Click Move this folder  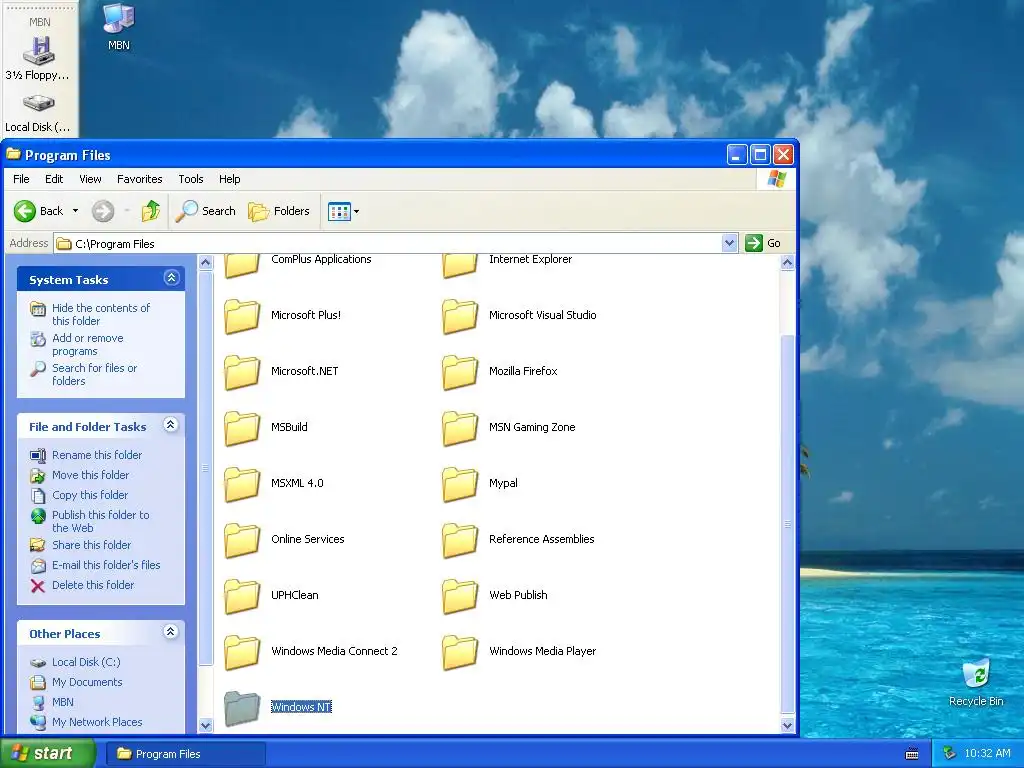coord(90,475)
